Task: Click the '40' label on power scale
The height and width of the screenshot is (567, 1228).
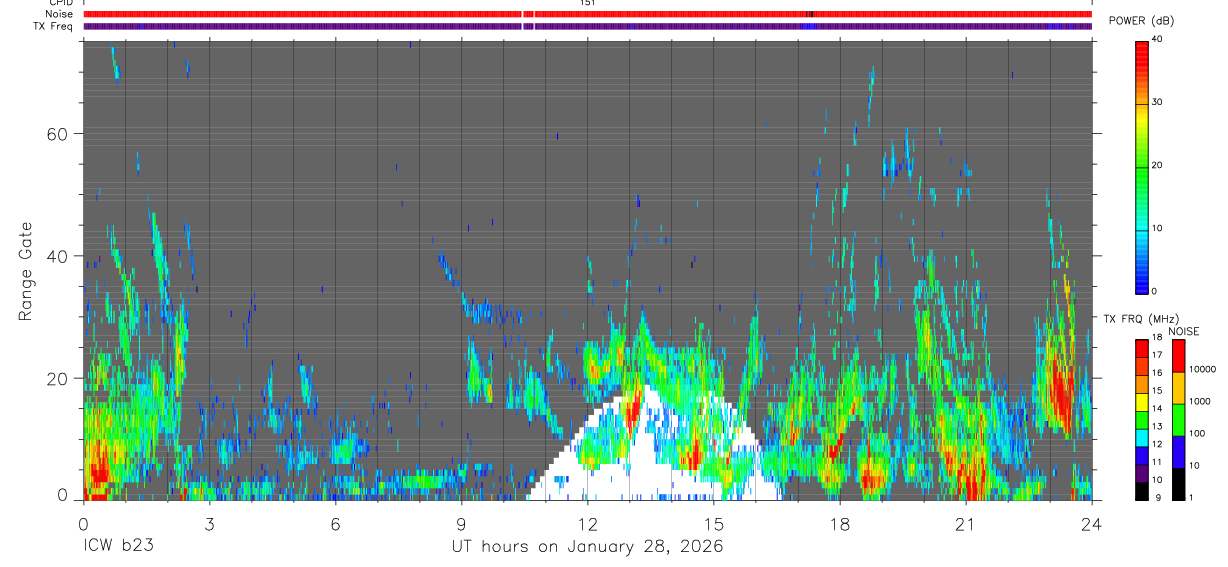Action: pos(1158,40)
